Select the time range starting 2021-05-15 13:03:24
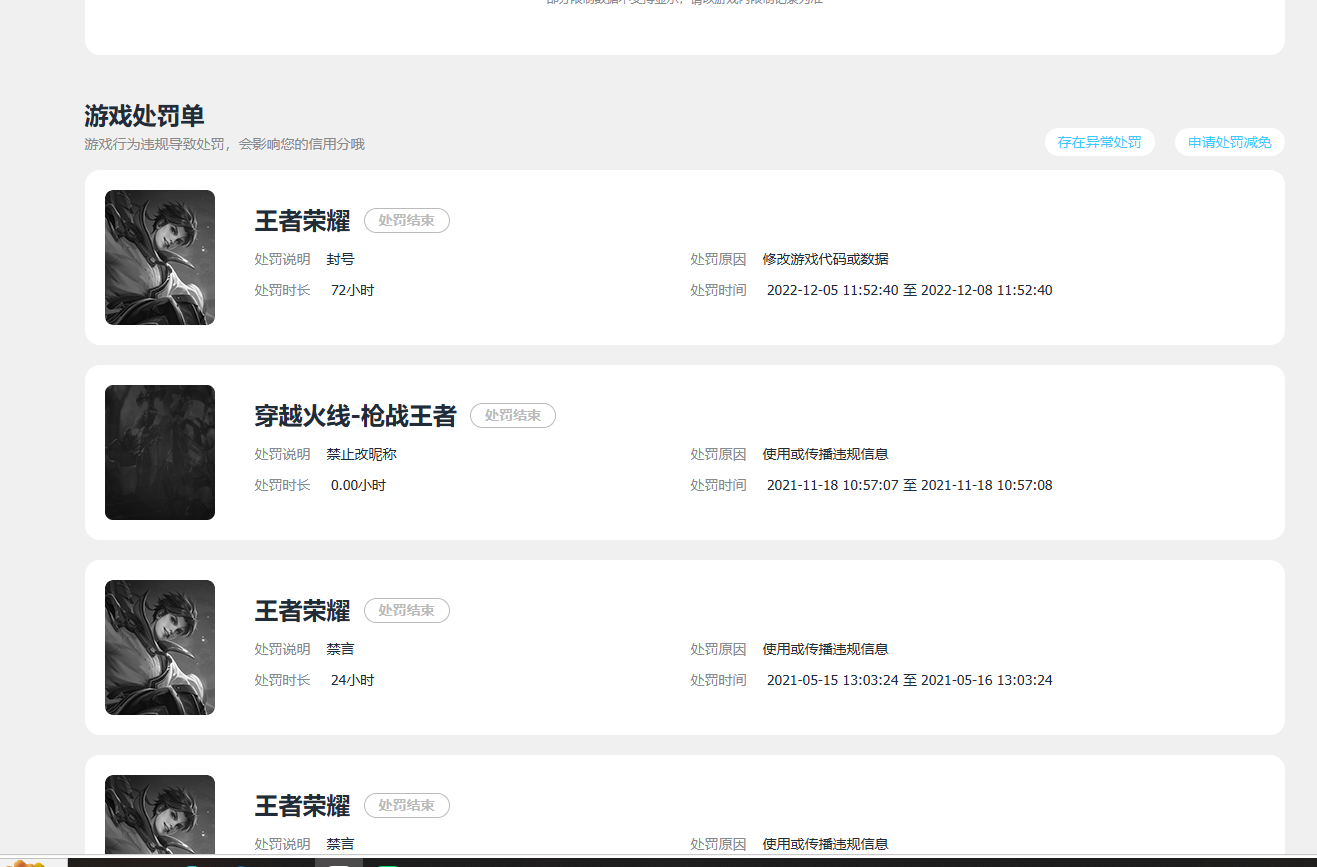This screenshot has height=867, width=1317. click(909, 680)
